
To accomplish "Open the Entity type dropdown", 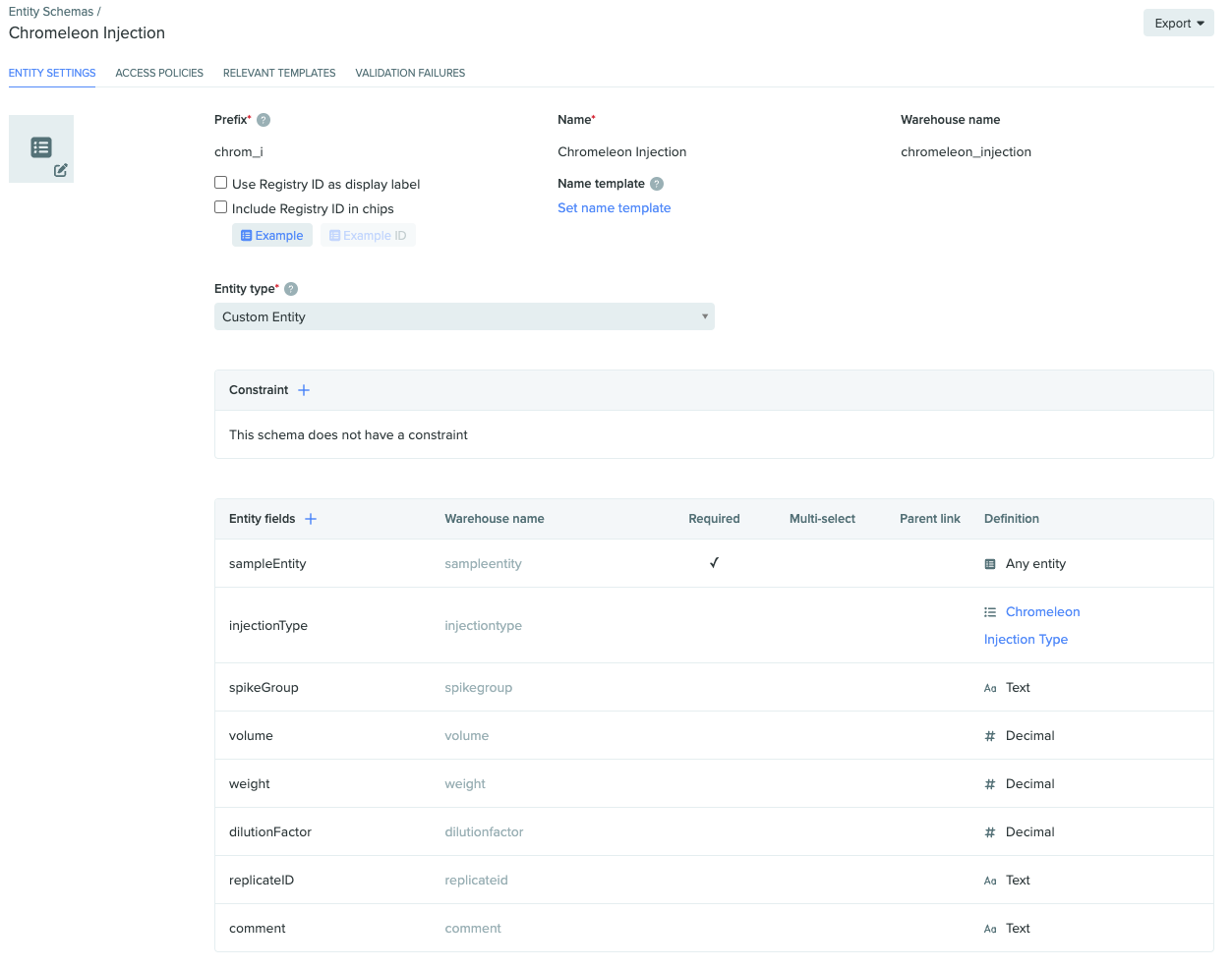I will [464, 316].
